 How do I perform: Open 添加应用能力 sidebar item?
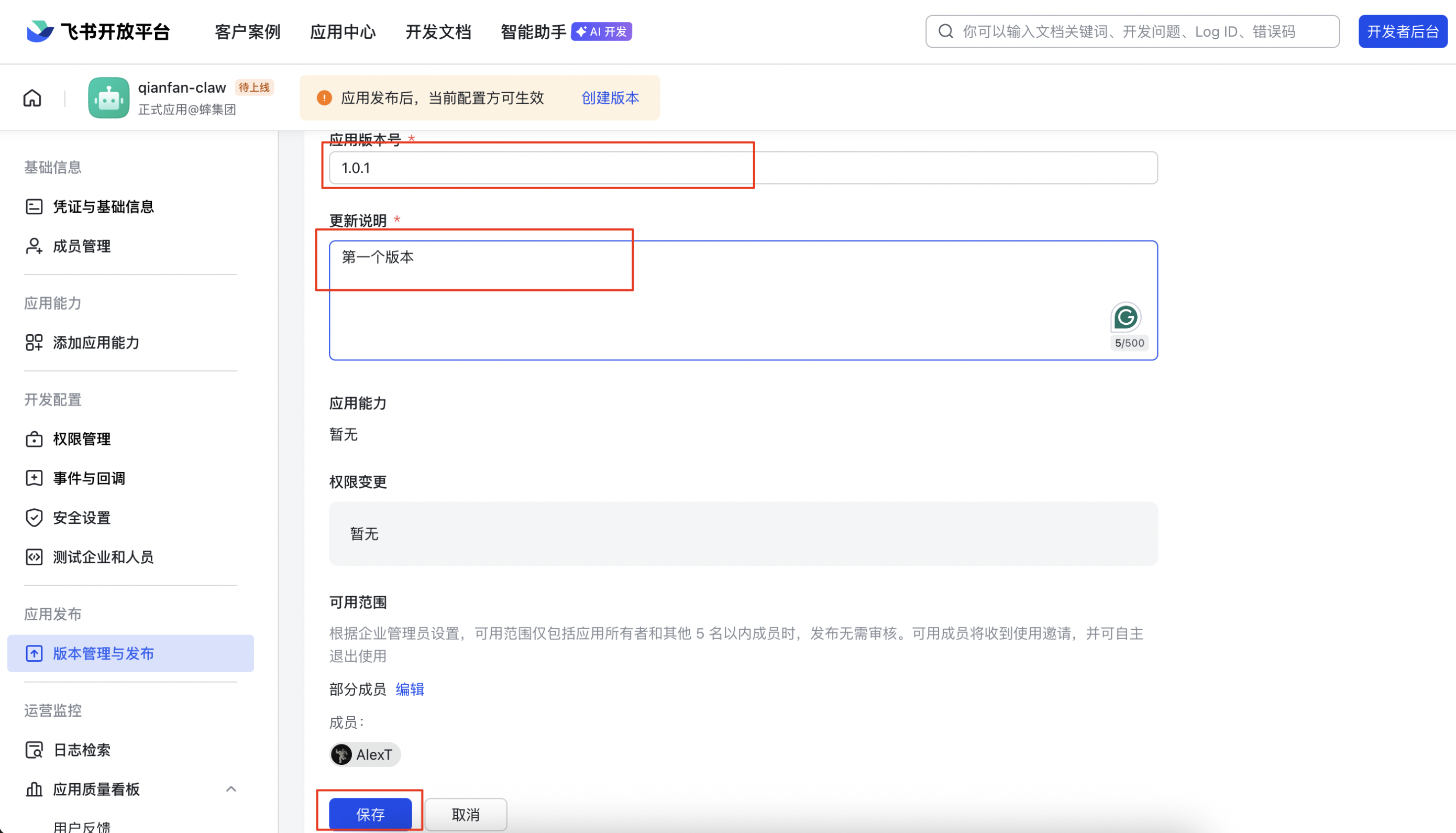click(95, 343)
